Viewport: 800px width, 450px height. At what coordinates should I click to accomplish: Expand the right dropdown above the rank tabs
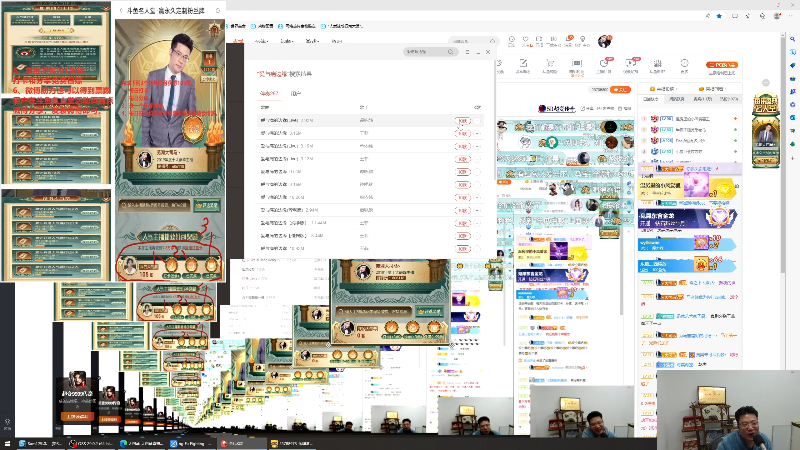click(x=713, y=89)
